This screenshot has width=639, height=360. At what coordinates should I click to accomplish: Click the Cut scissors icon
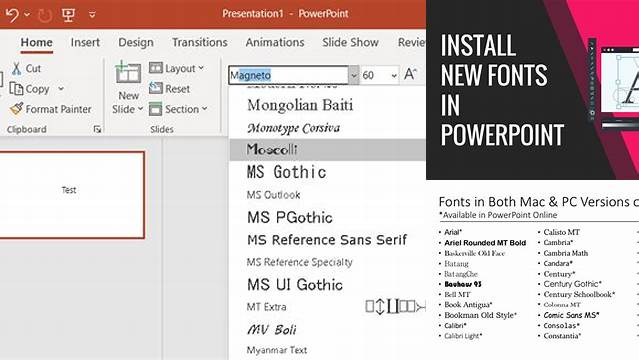(16, 68)
